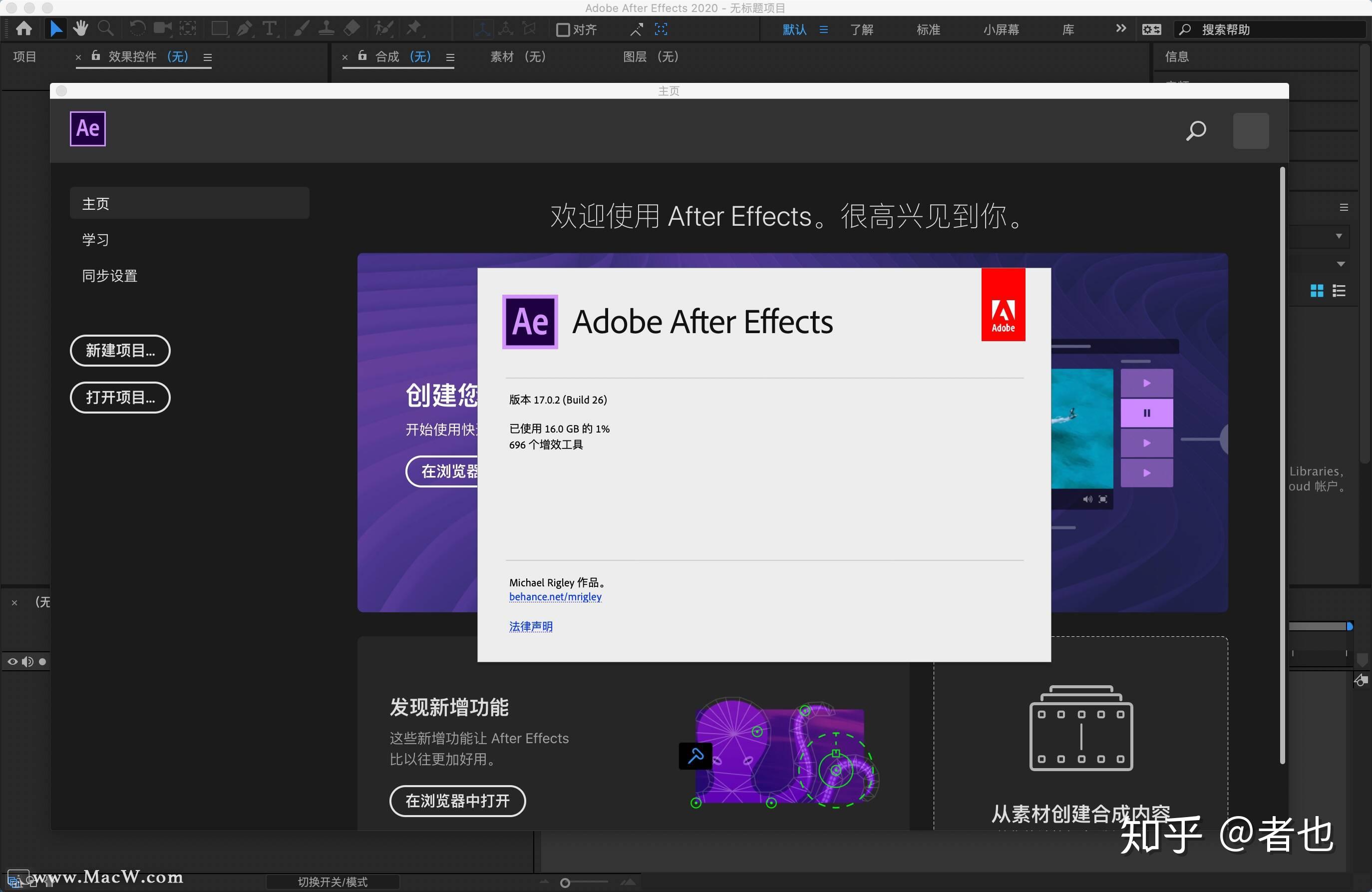
Task: Expand the first dropdown in the right panel
Action: (1339, 236)
